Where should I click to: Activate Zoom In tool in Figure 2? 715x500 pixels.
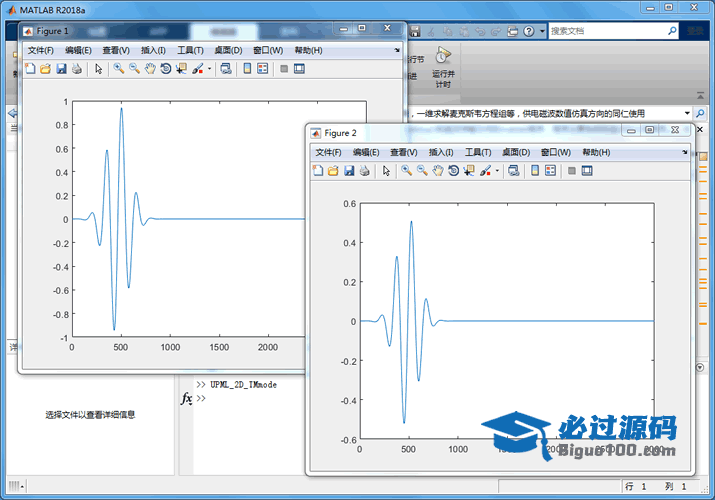pos(406,171)
